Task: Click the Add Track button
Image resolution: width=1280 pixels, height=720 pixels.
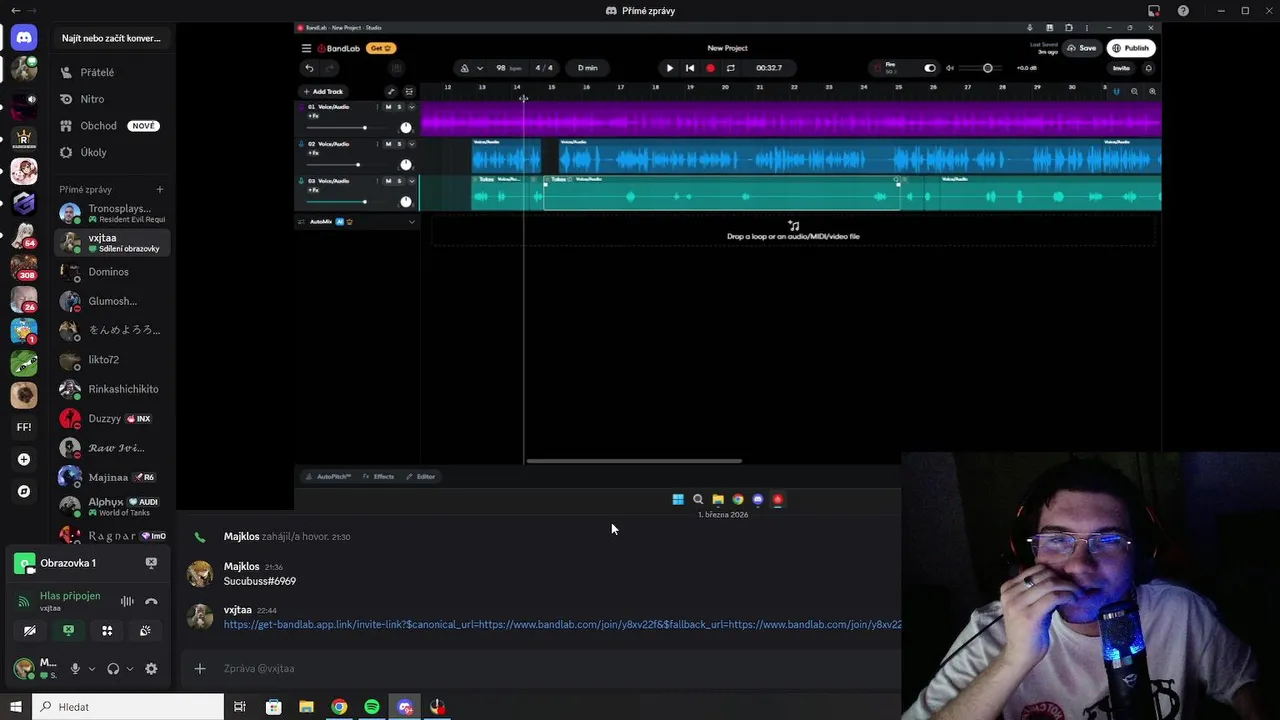Action: 322,91
